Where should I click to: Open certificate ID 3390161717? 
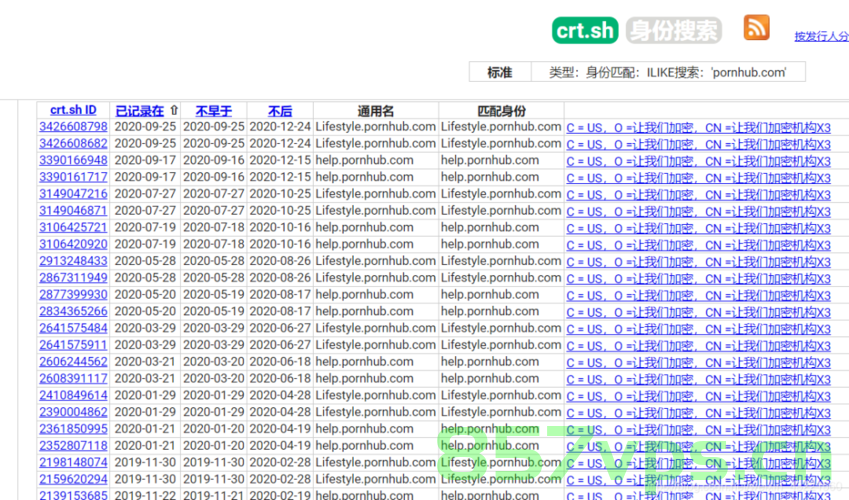[73, 177]
